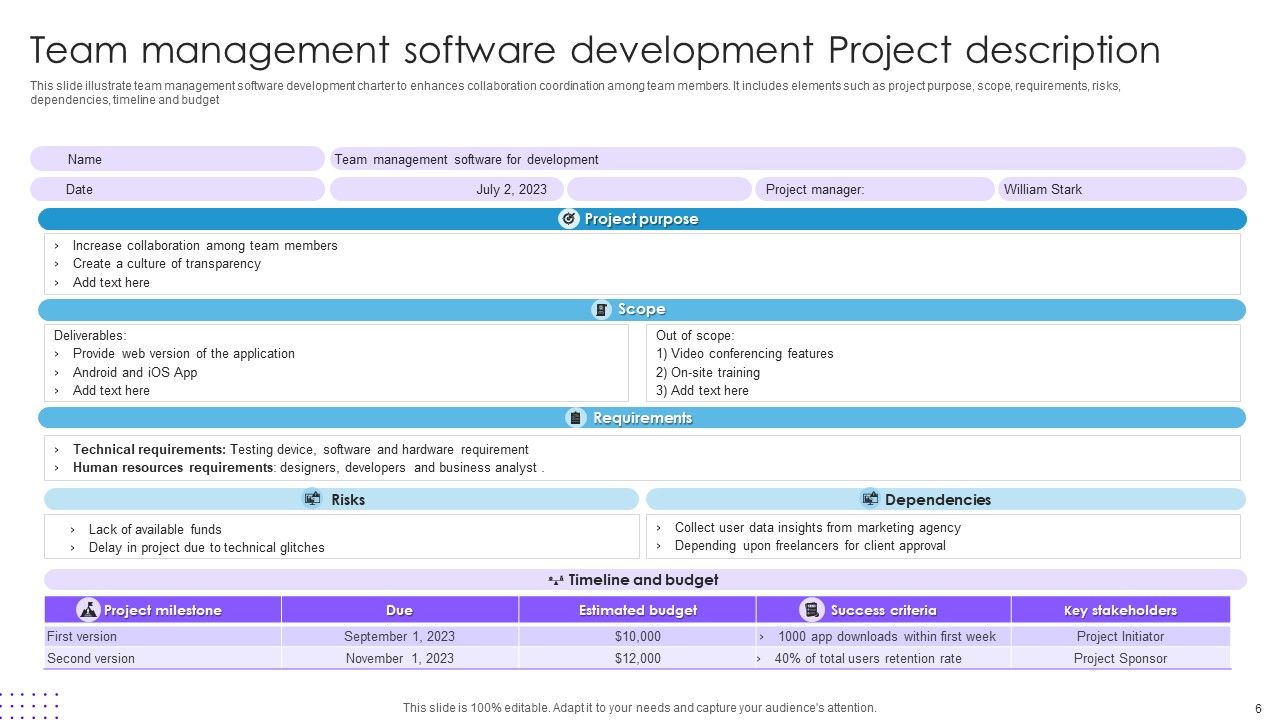This screenshot has width=1280, height=720.
Task: Click the Timeline and budget icon
Action: click(x=554, y=579)
